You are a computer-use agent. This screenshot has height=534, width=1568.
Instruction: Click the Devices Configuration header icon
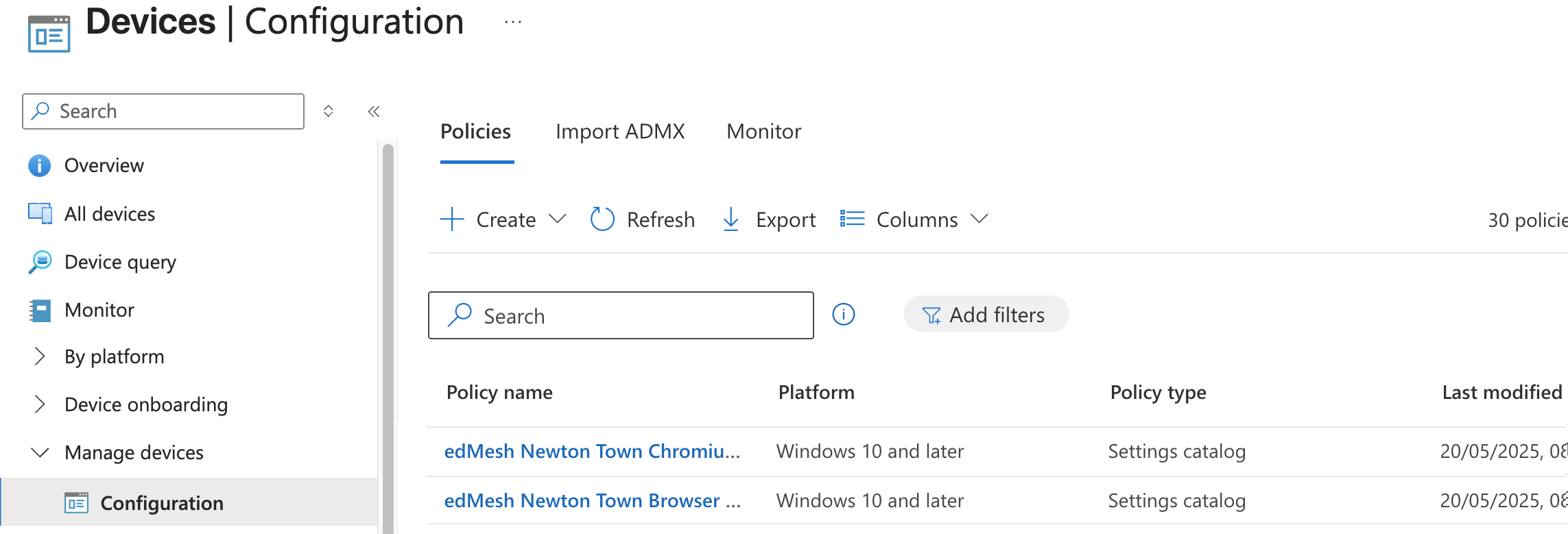(49, 34)
